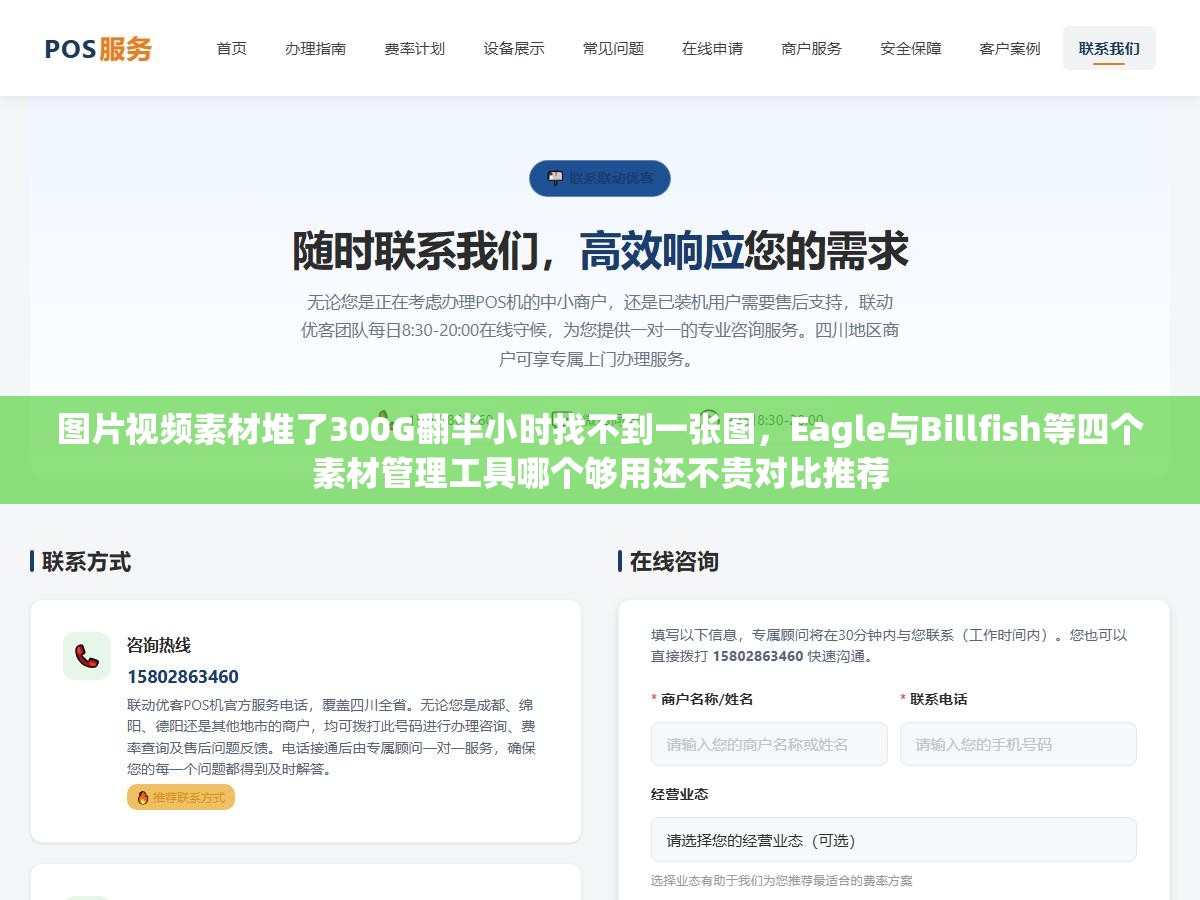The width and height of the screenshot is (1200, 900).
Task: Open the 办理指南 nav item
Action: (315, 48)
